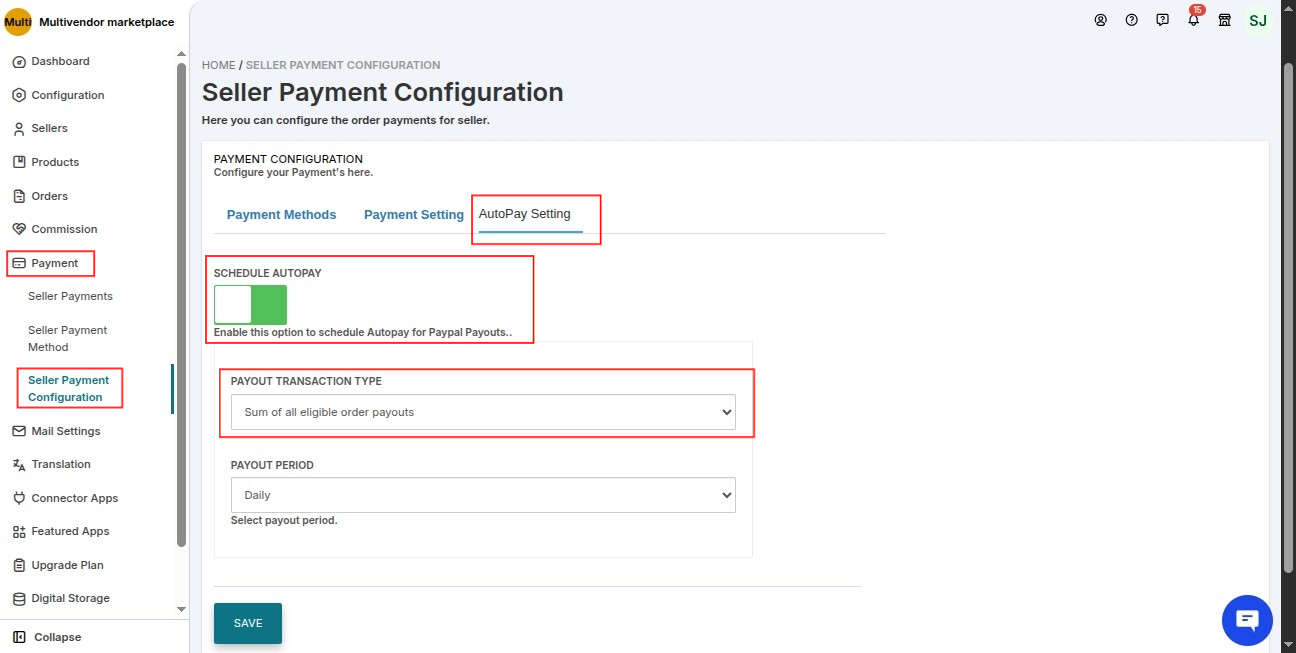Go to HOME breadcrumb link
This screenshot has width=1296, height=653.
tap(218, 65)
